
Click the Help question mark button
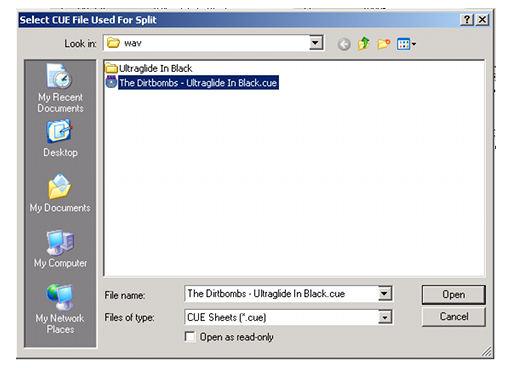point(467,20)
